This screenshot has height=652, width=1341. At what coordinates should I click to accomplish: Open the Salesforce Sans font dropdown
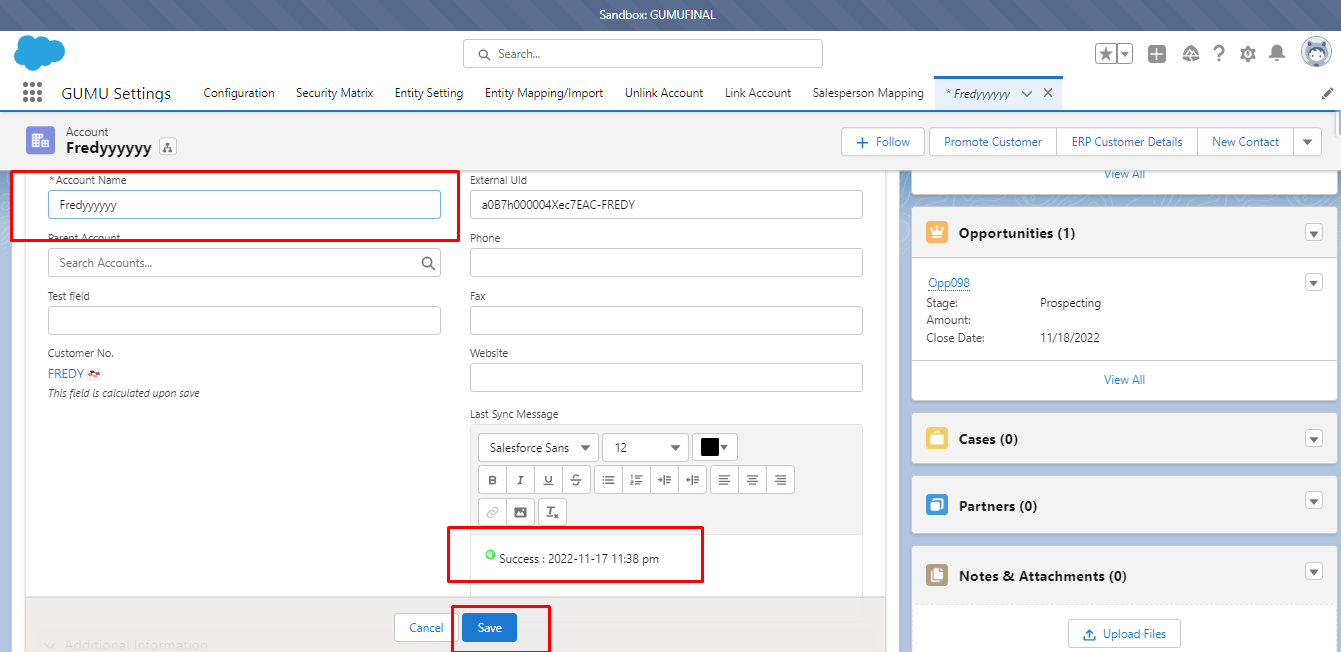[x=538, y=448]
